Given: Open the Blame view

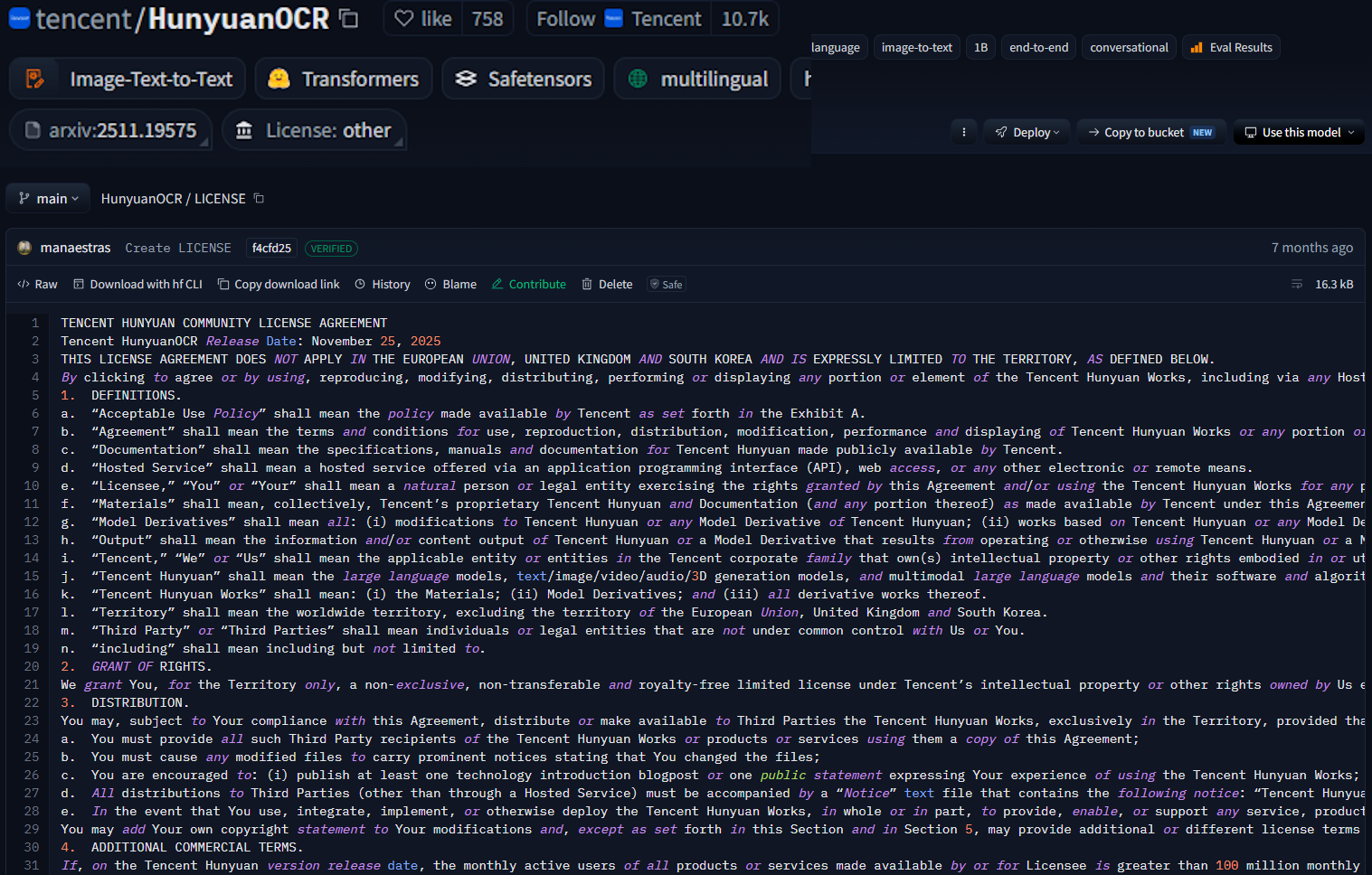Looking at the screenshot, I should (450, 284).
